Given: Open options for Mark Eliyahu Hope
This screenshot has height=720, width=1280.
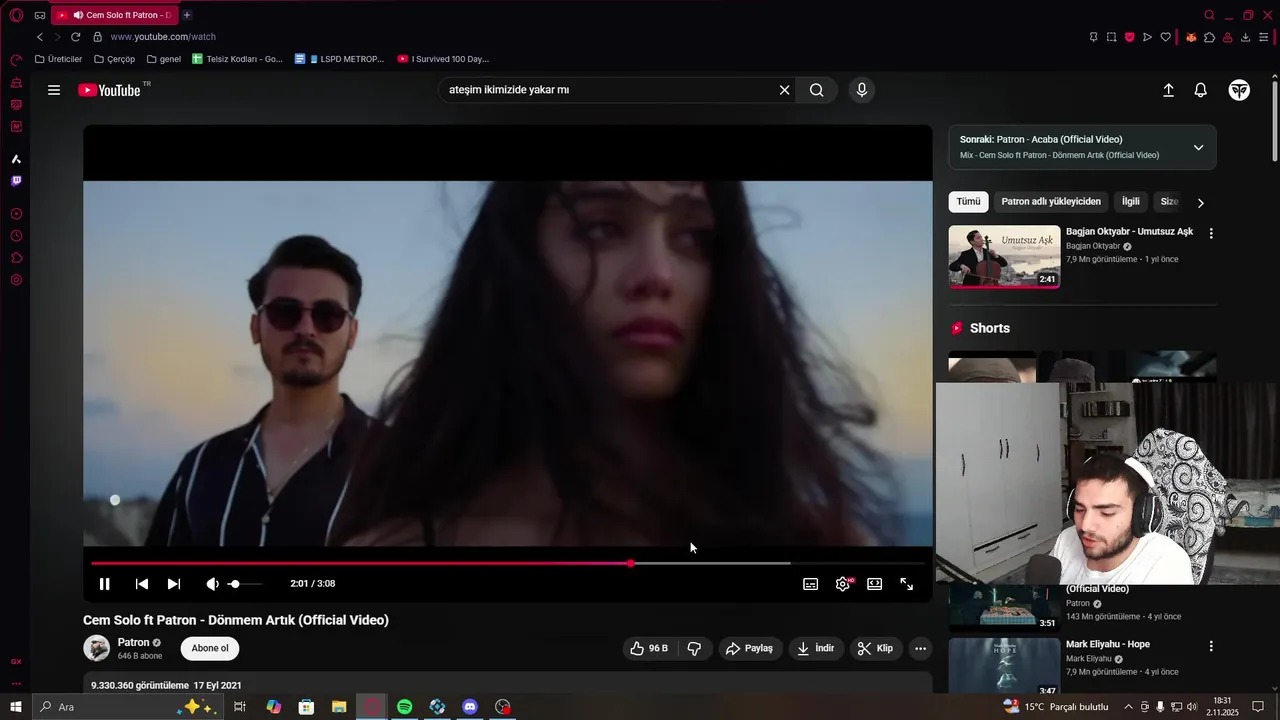Looking at the screenshot, I should (x=1211, y=646).
